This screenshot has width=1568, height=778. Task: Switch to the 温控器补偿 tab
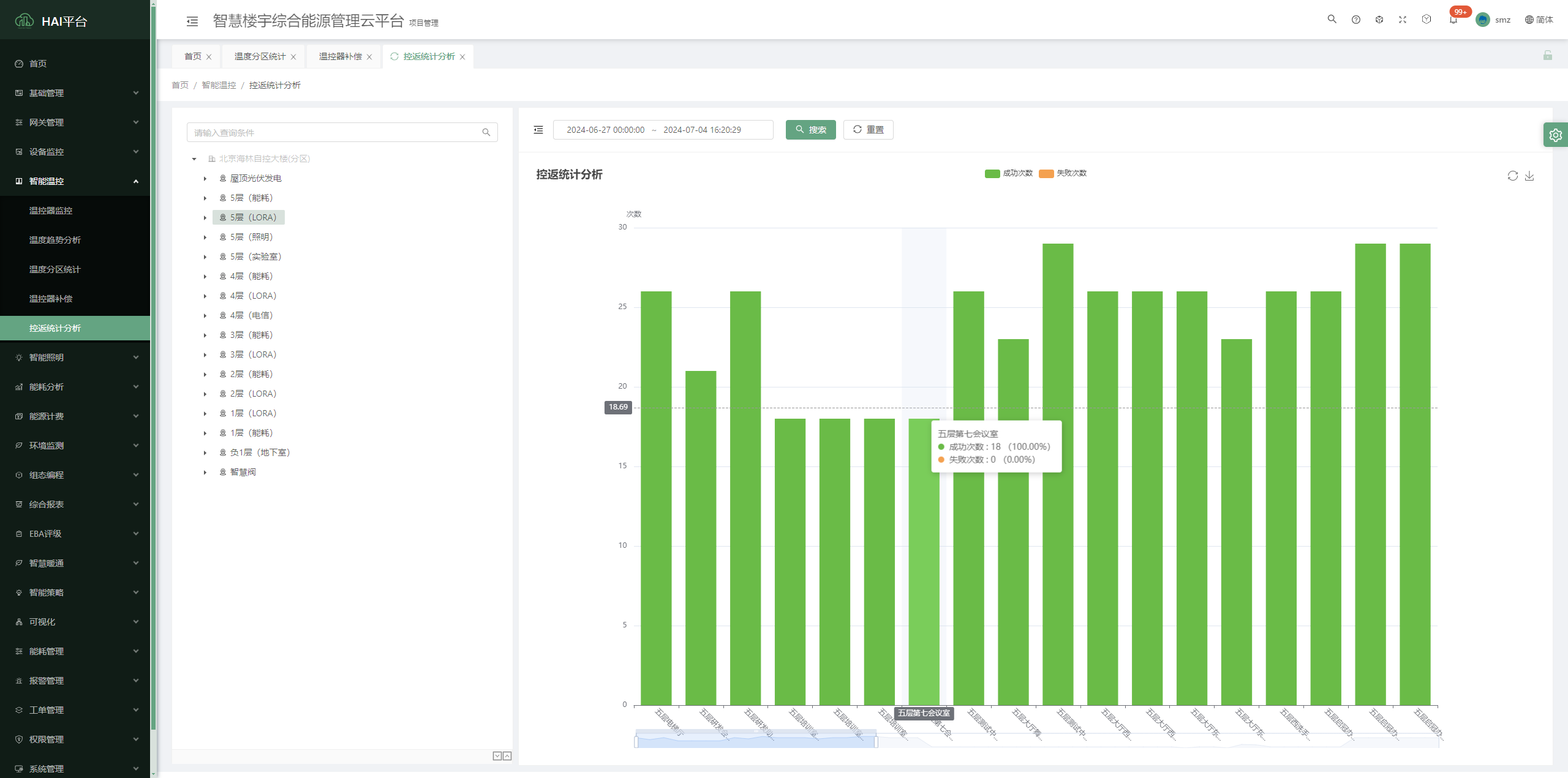click(340, 56)
